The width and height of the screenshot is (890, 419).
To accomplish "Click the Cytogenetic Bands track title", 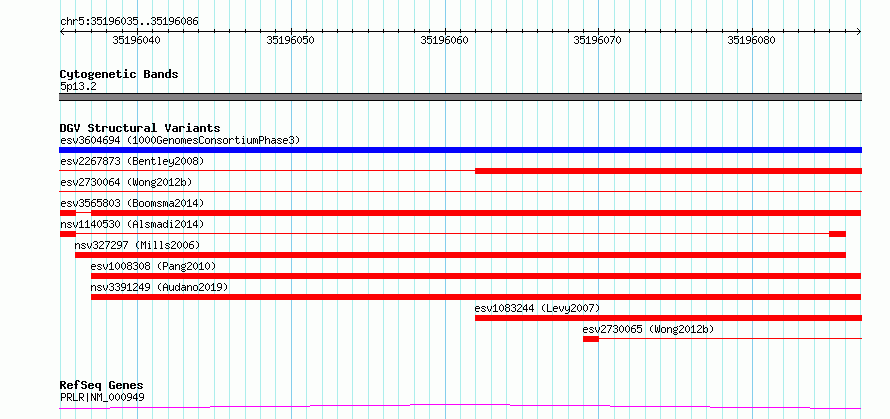I will [x=119, y=74].
